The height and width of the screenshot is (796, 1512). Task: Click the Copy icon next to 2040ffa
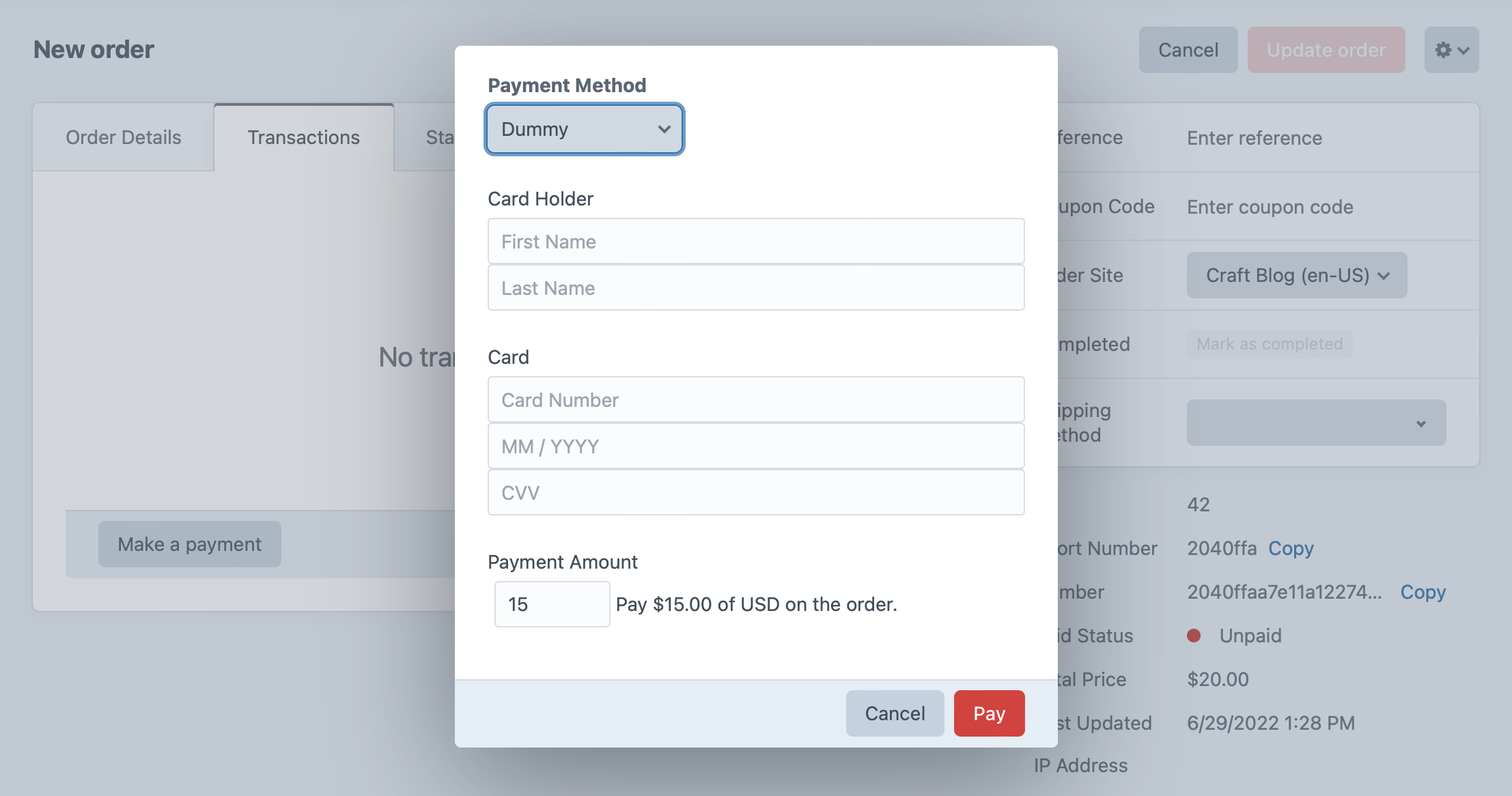click(1290, 548)
